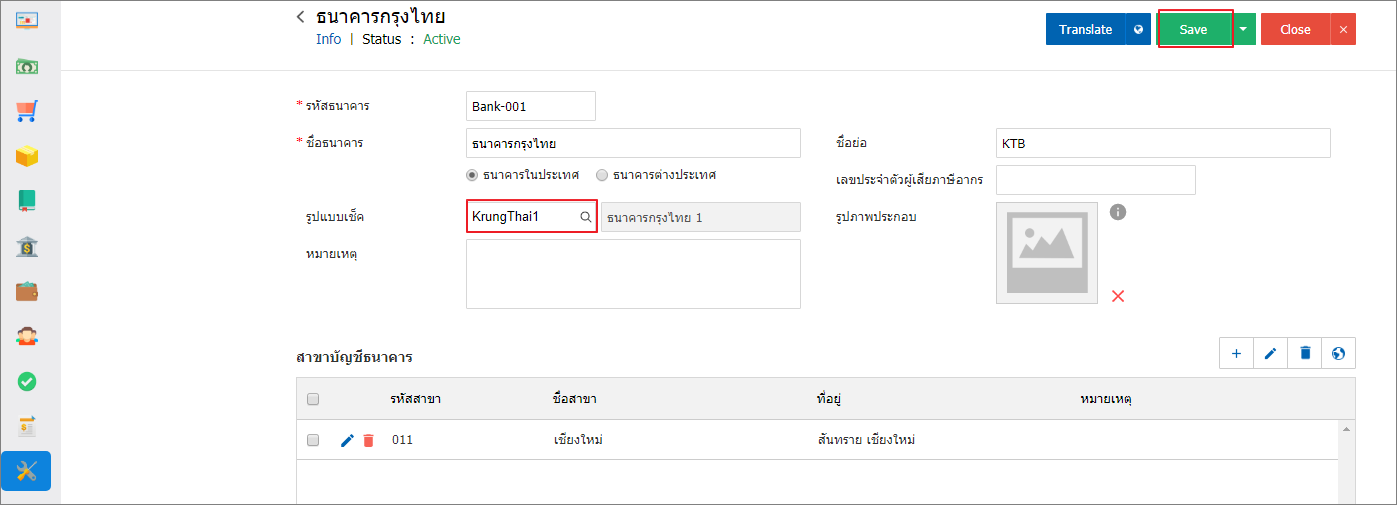This screenshot has width=1397, height=505.
Task: Open the wrench settings sidebar icon
Action: [x=27, y=471]
